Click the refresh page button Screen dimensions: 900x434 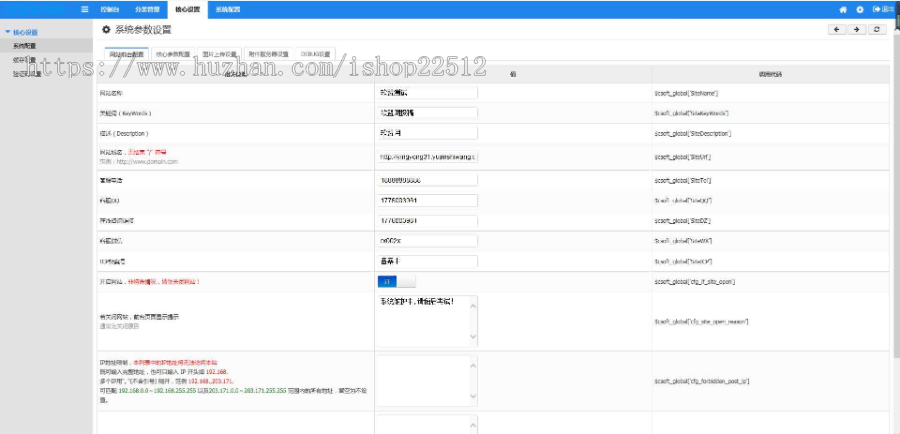click(876, 30)
